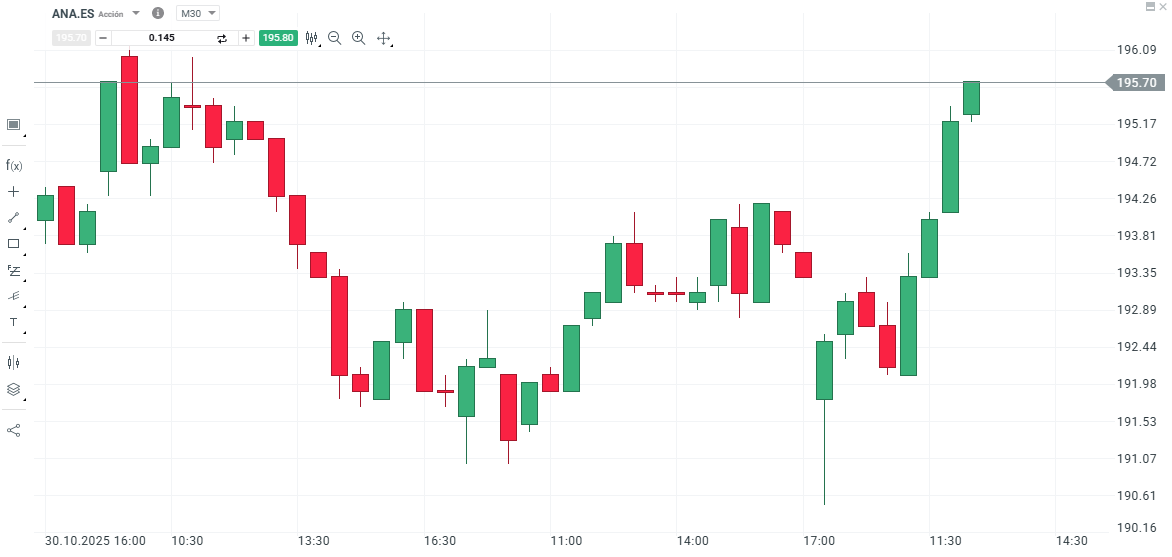
Task: Zoom out of the chart
Action: (x=334, y=38)
